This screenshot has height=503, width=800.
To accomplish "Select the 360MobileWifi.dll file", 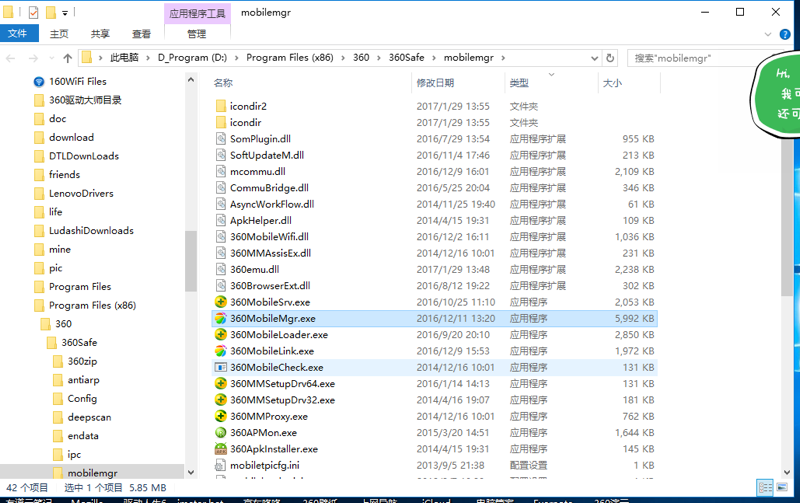I will [x=269, y=237].
